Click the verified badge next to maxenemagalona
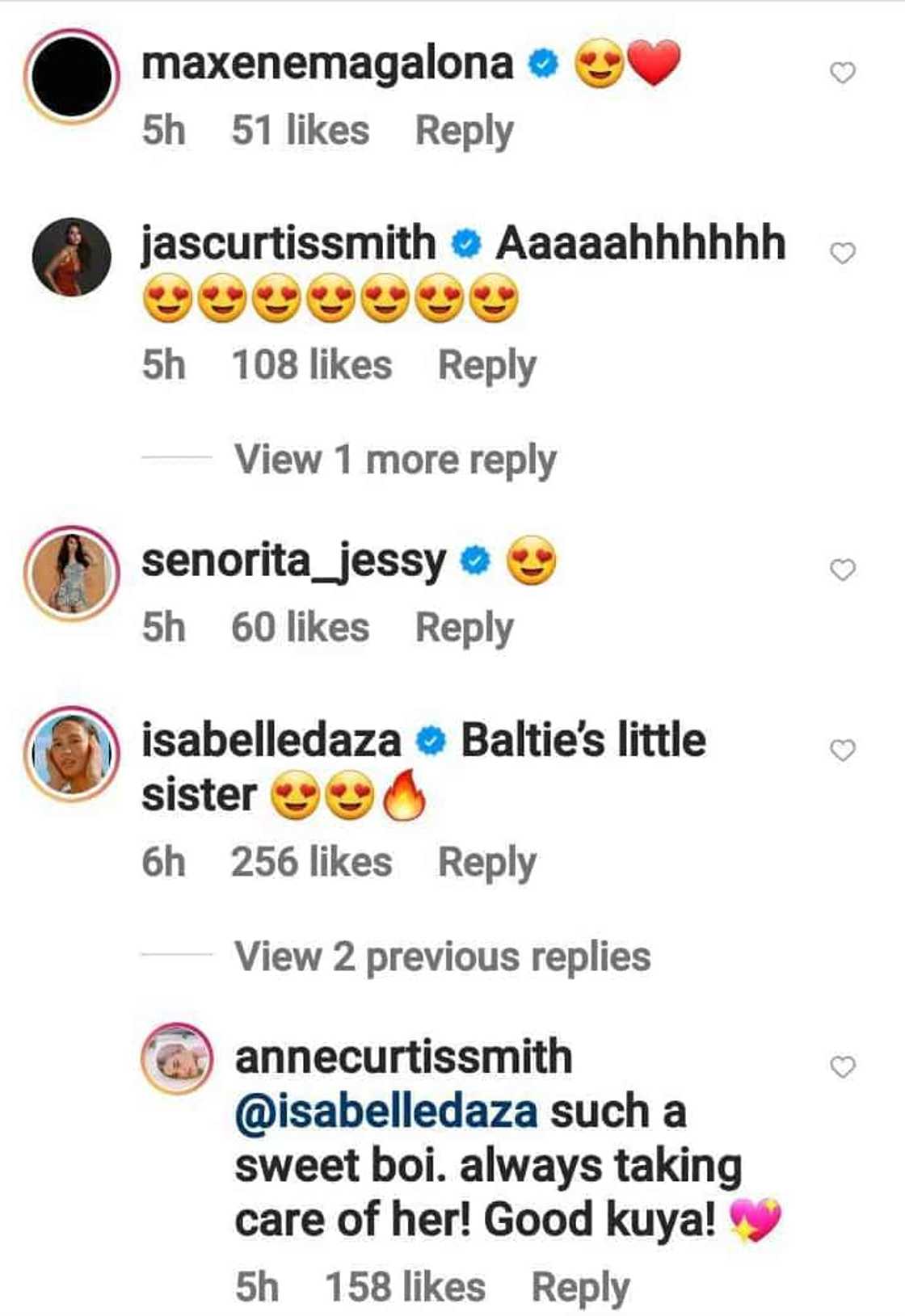 pyautogui.click(x=541, y=61)
